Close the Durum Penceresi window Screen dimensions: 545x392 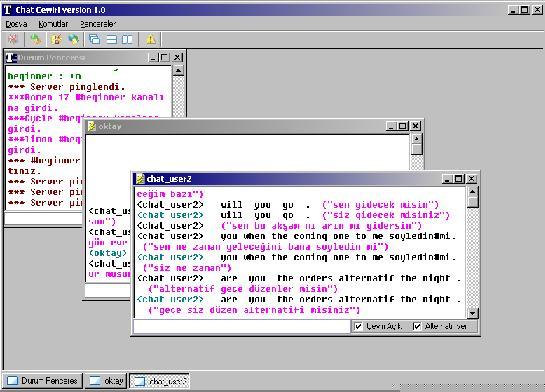[177, 57]
